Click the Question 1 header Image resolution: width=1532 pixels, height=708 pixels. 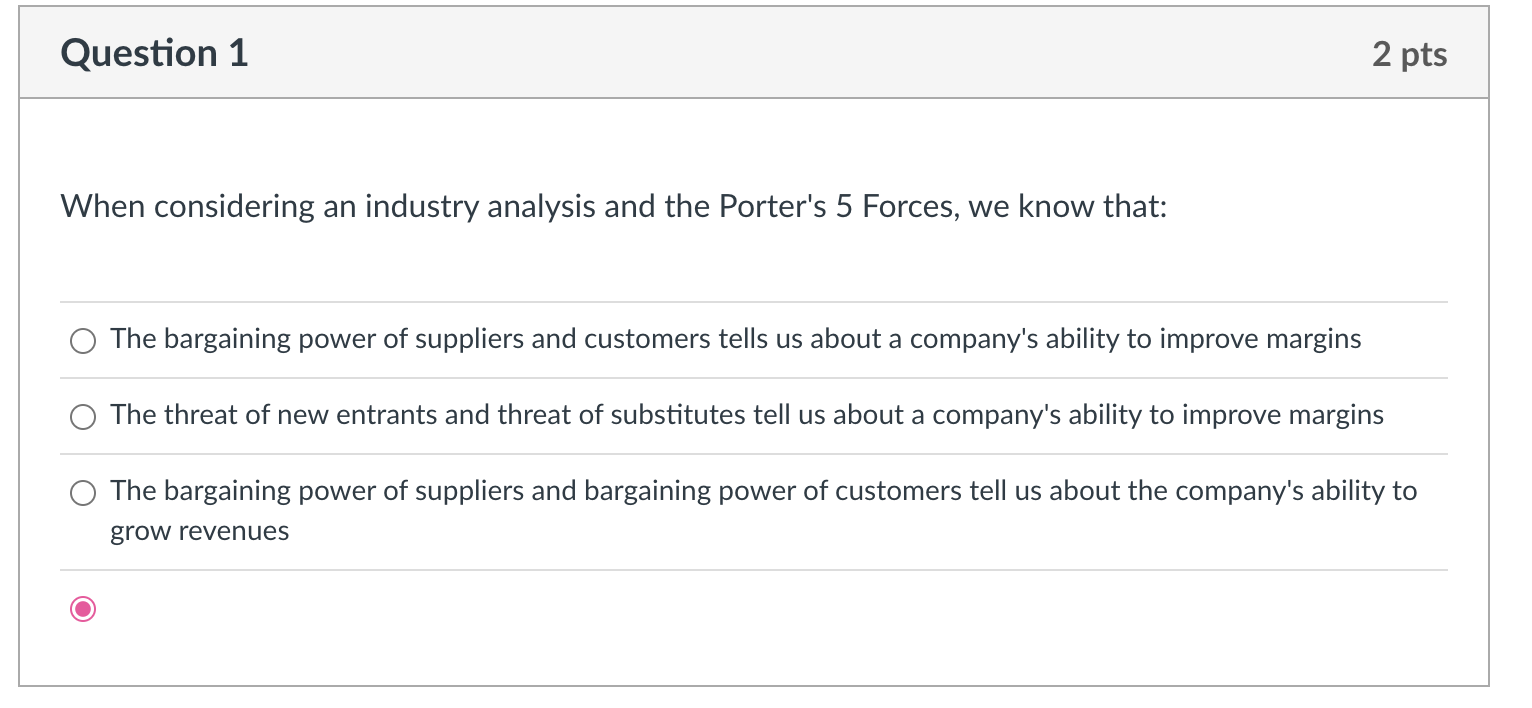click(x=152, y=53)
